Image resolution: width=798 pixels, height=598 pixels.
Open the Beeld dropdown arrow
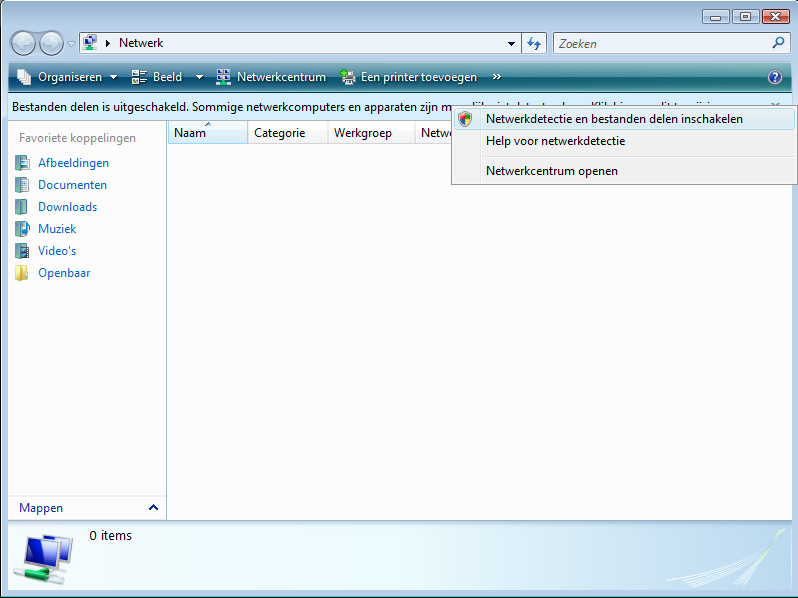200,77
